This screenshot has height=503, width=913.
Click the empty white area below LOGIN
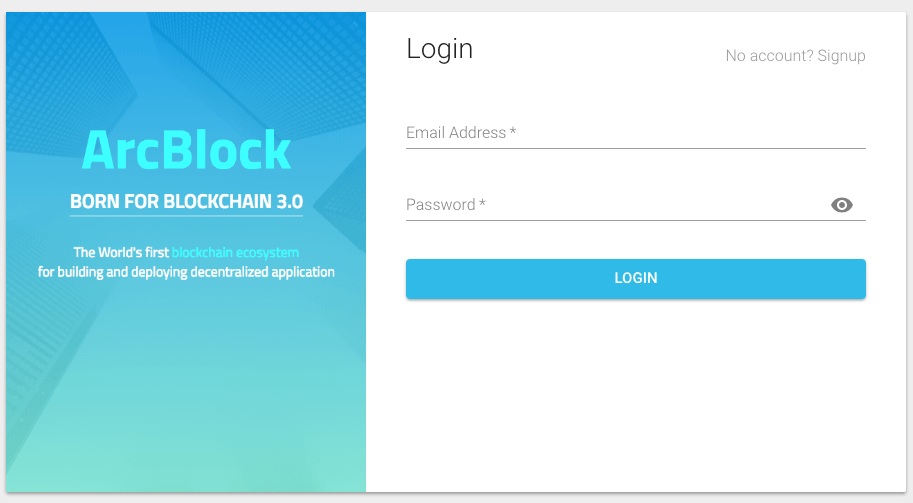click(x=635, y=400)
